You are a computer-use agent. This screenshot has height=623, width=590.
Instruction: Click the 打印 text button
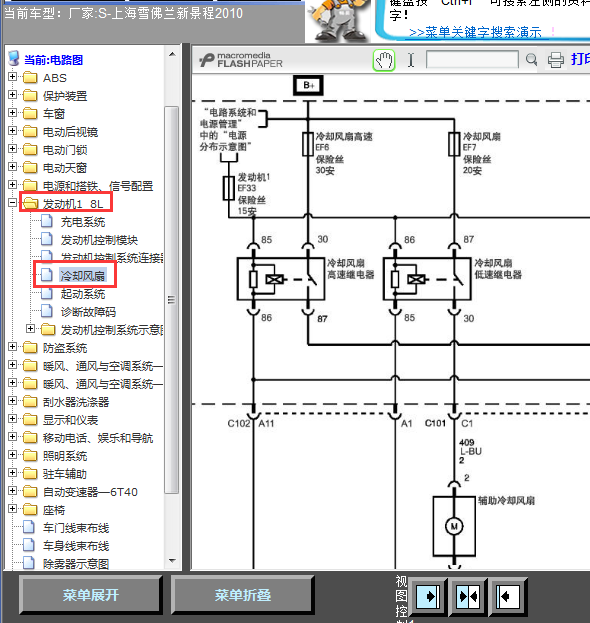pyautogui.click(x=580, y=59)
